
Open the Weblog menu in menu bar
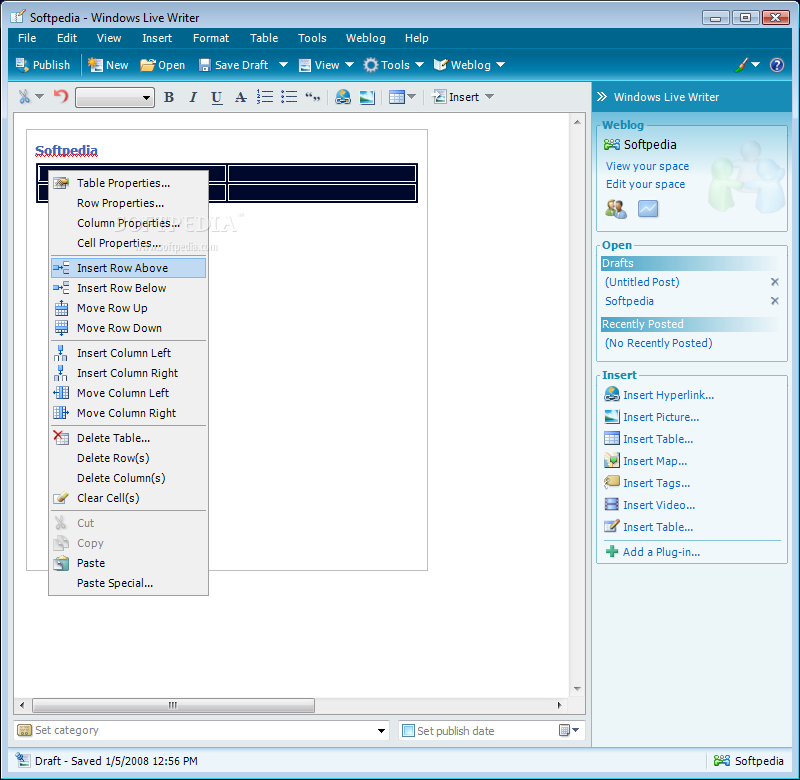pyautogui.click(x=365, y=38)
